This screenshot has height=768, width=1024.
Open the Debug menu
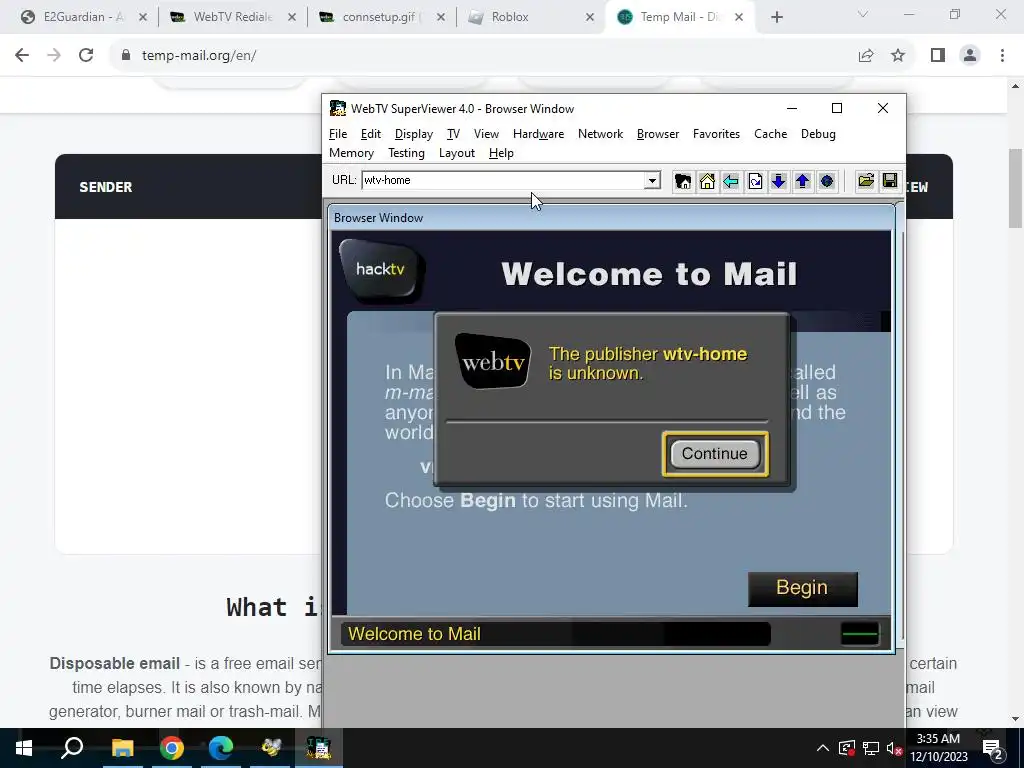pyautogui.click(x=818, y=134)
